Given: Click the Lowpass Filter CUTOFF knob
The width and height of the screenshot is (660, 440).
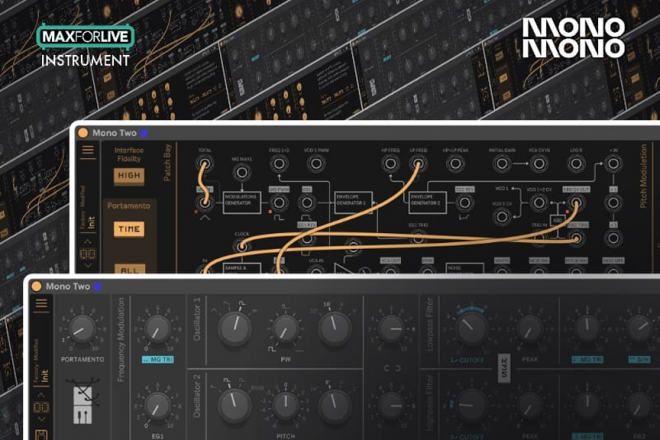Looking at the screenshot, I should pos(471,330).
